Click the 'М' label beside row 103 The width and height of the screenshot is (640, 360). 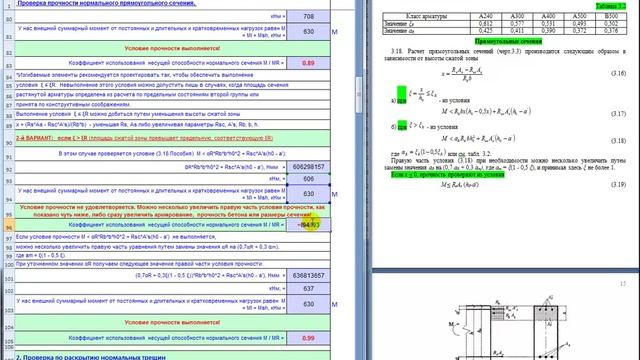335,304
